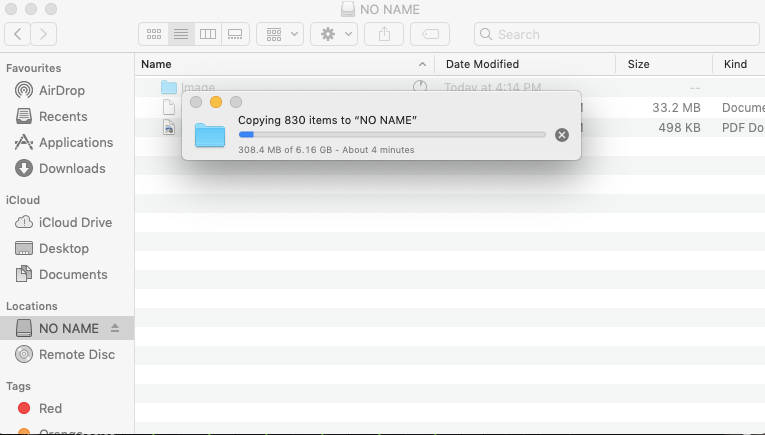This screenshot has height=435, width=765.
Task: Cancel the copy with the X button
Action: tap(562, 135)
